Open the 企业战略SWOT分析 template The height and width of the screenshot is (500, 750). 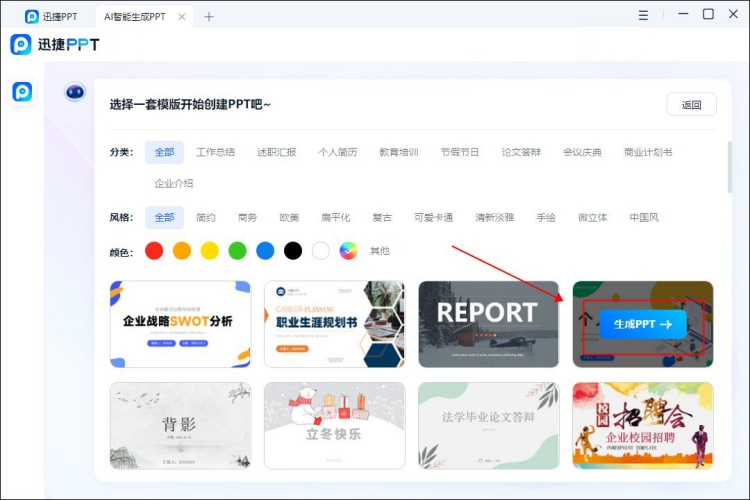point(180,324)
